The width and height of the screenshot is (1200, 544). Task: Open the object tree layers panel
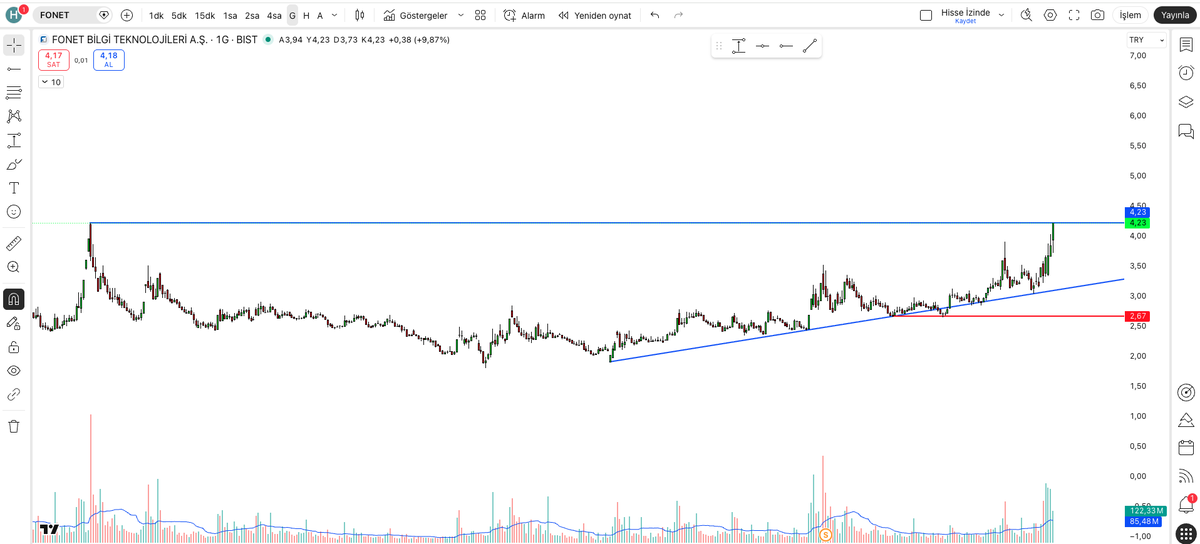[1186, 102]
